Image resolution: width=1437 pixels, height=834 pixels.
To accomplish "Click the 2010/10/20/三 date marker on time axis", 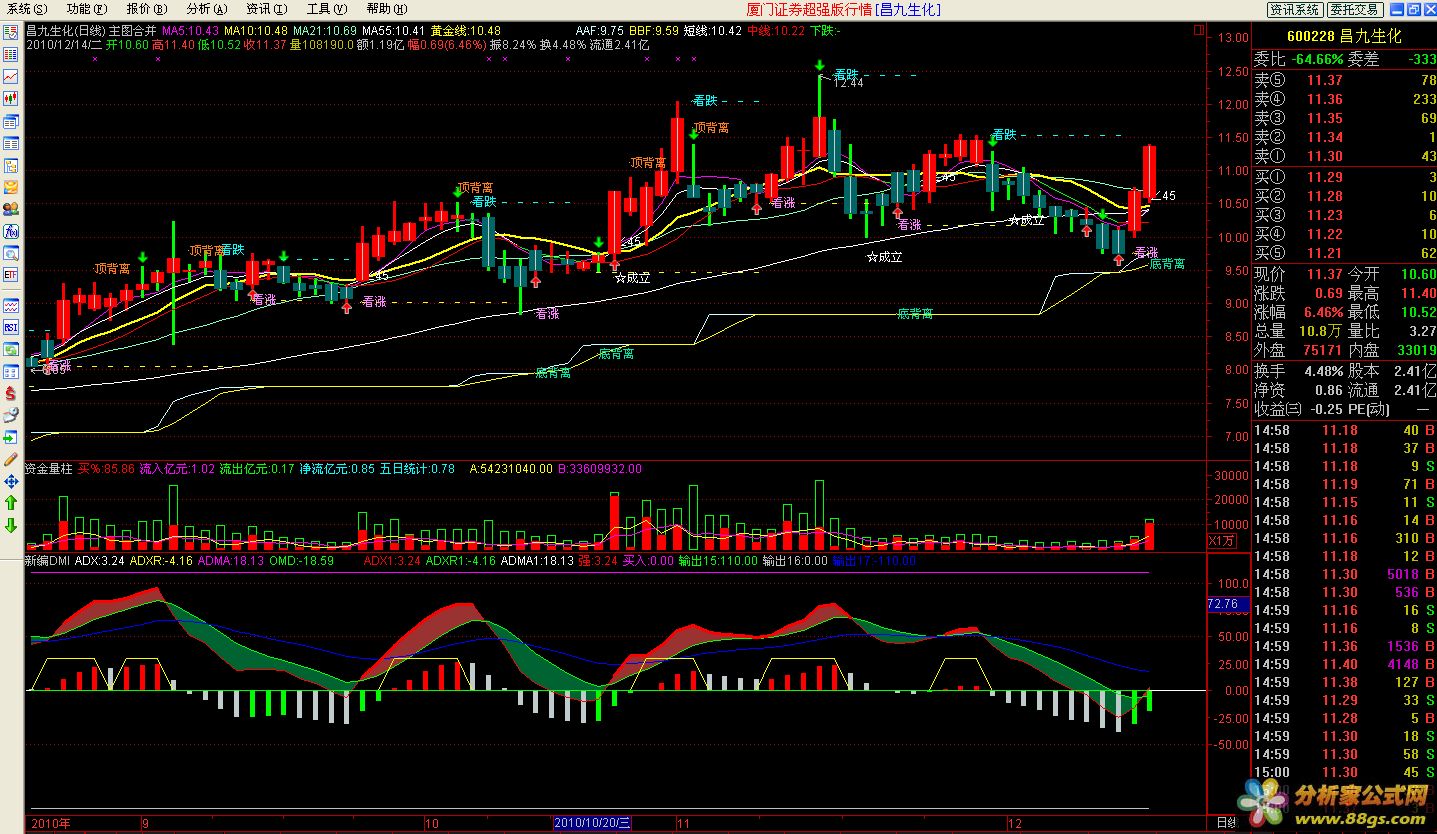I will [593, 823].
